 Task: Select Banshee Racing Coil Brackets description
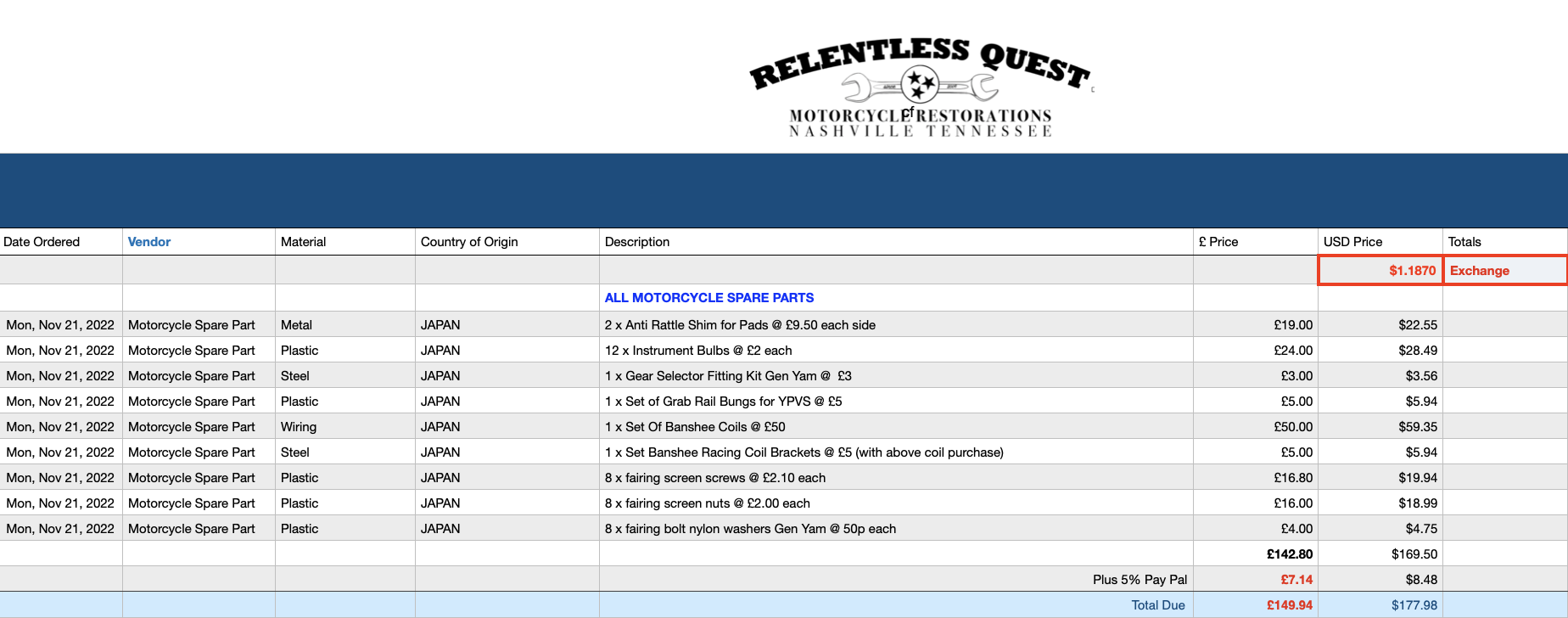[x=896, y=452]
